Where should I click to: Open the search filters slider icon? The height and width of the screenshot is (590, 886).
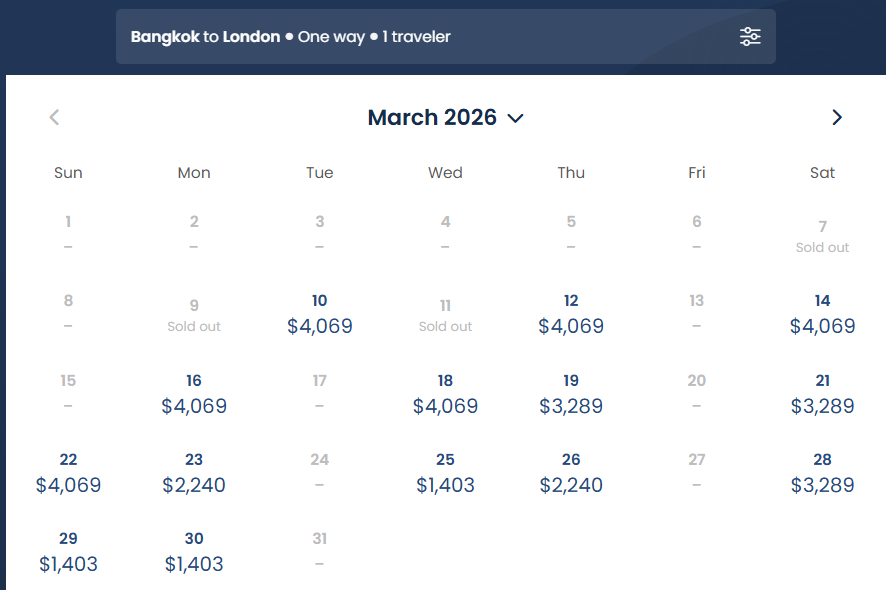coord(750,37)
